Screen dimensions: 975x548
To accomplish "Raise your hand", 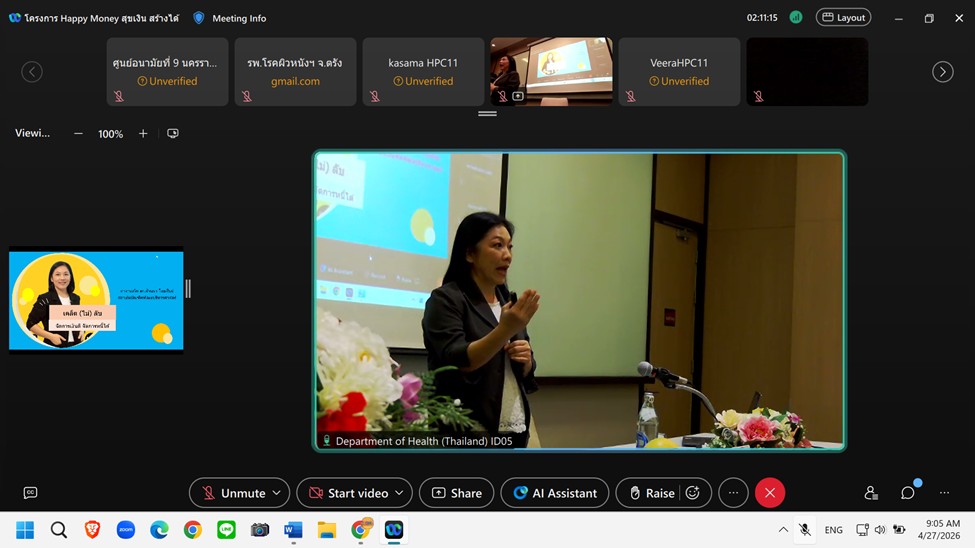I will tap(650, 493).
